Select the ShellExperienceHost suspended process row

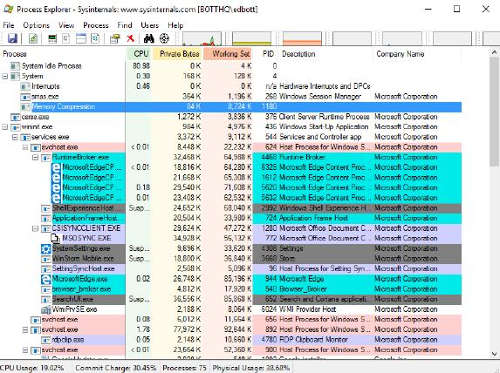click(x=231, y=208)
